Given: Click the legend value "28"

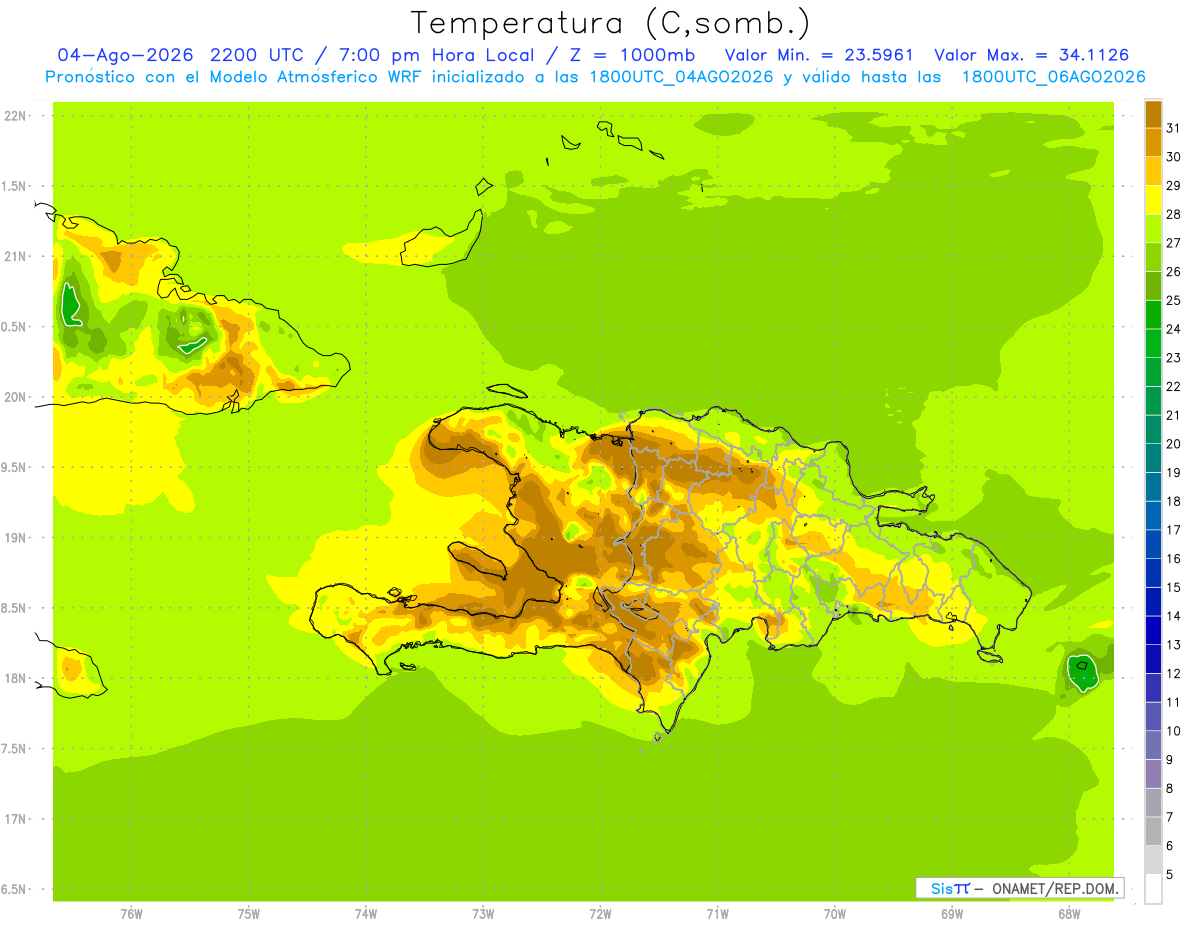Looking at the screenshot, I should tap(1174, 214).
